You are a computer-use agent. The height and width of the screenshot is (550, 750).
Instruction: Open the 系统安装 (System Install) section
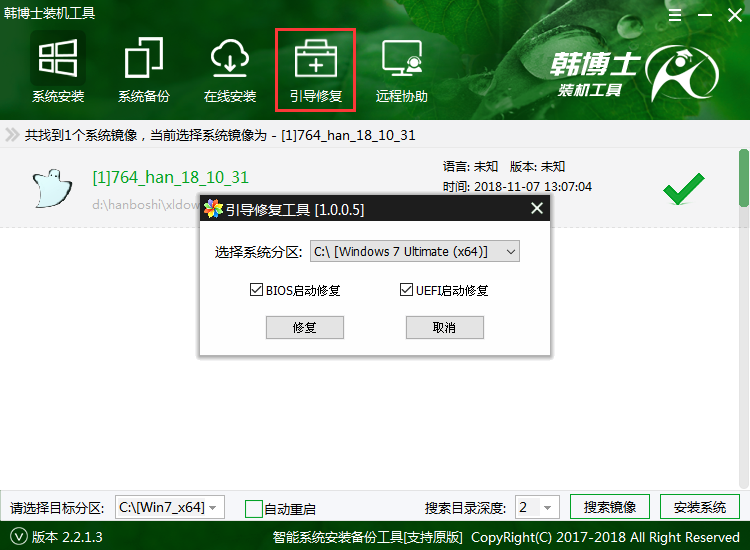pos(58,68)
